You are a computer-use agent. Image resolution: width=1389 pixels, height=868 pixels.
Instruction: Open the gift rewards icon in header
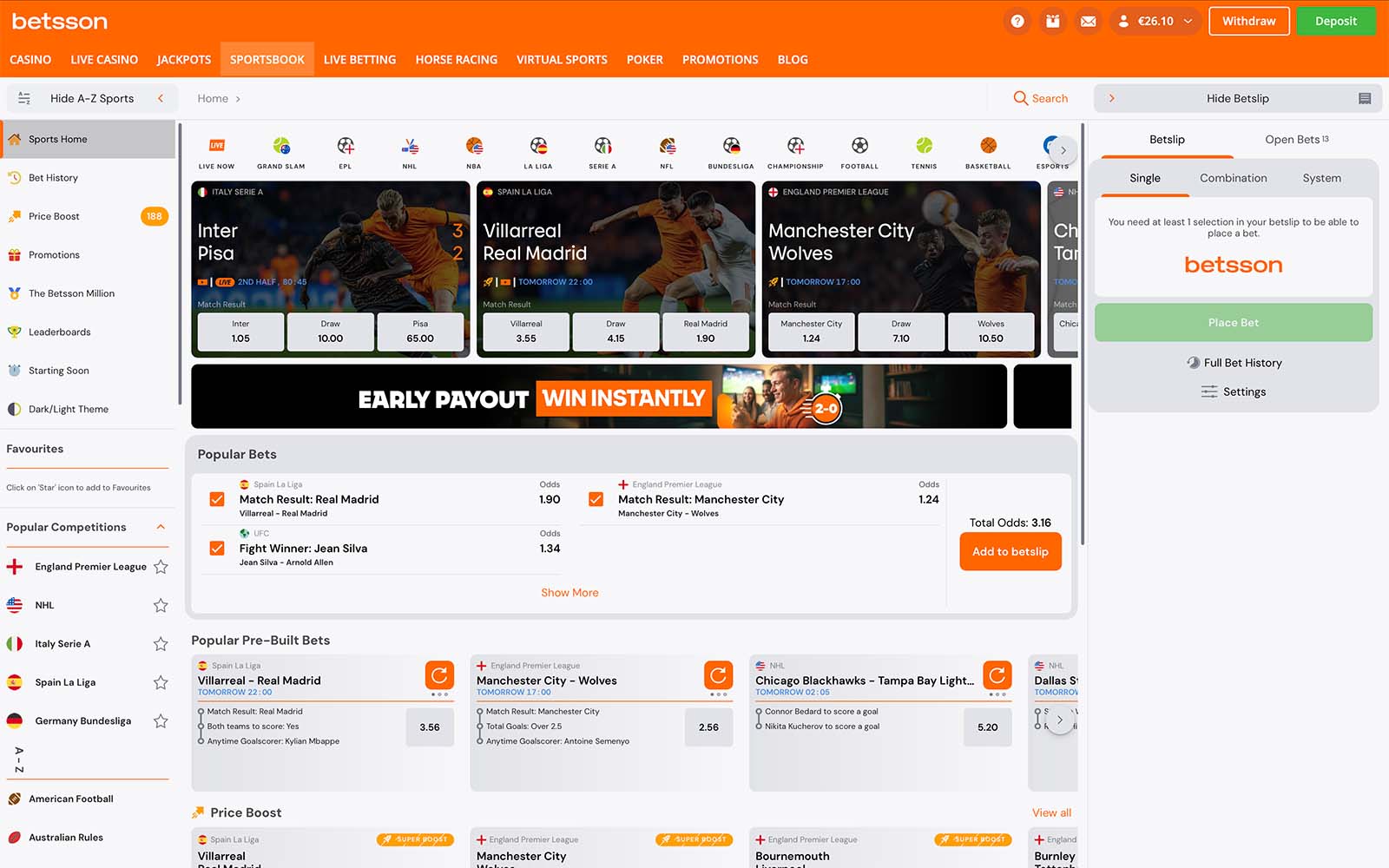(1052, 22)
